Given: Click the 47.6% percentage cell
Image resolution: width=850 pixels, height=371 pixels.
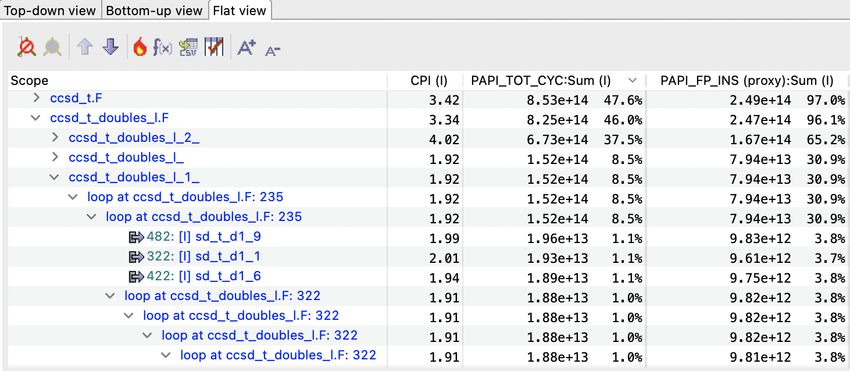Looking at the screenshot, I should pyautogui.click(x=624, y=100).
